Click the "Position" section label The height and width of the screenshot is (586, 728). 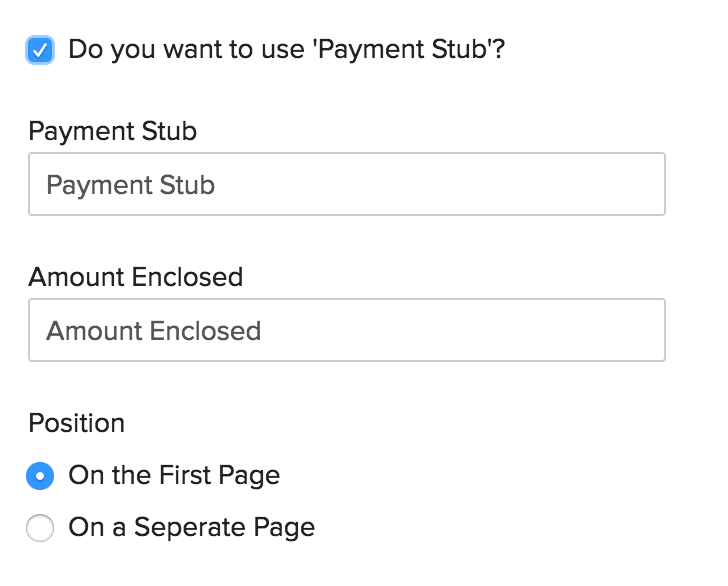(x=76, y=423)
